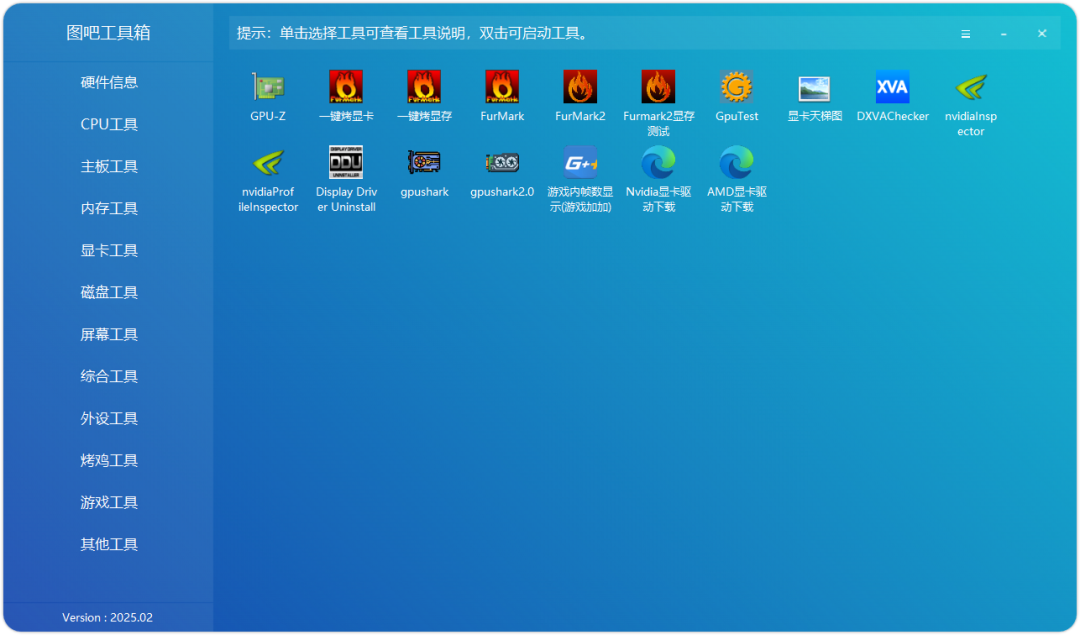
Task: Switch to the CPU工具 category
Action: [x=109, y=125]
